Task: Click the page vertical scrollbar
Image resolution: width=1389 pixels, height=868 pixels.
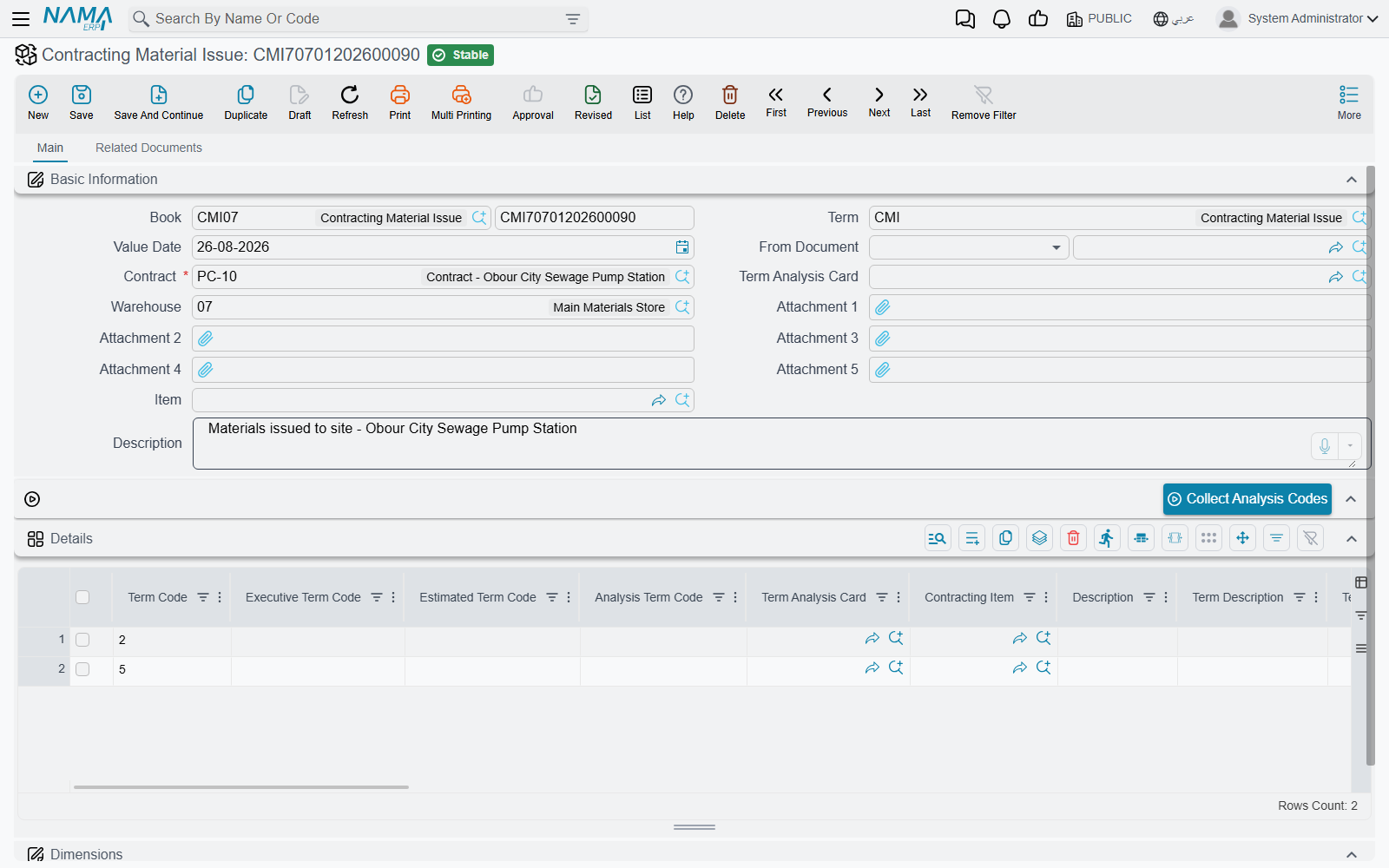Action: point(1371,465)
